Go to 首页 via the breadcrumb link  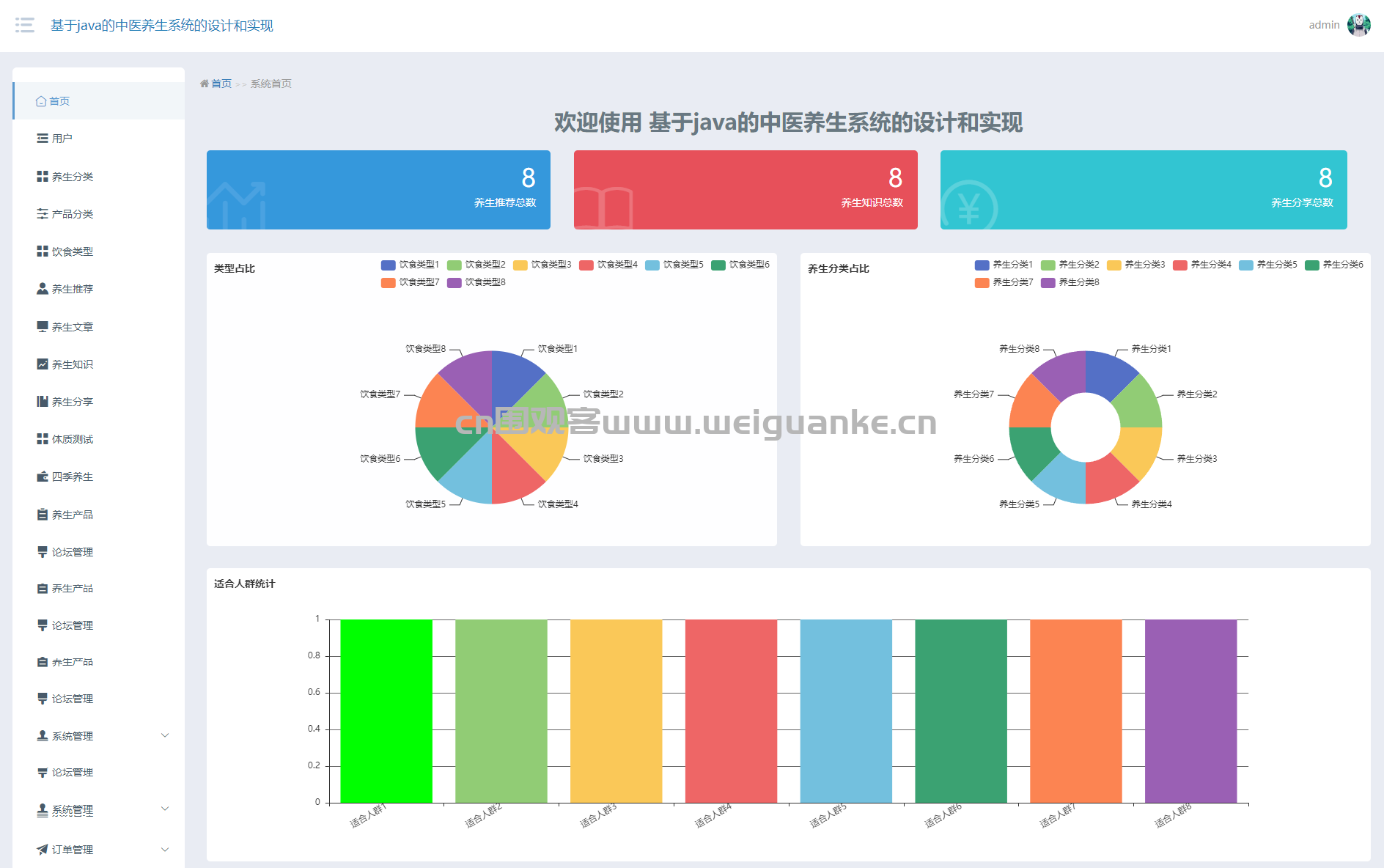[221, 84]
